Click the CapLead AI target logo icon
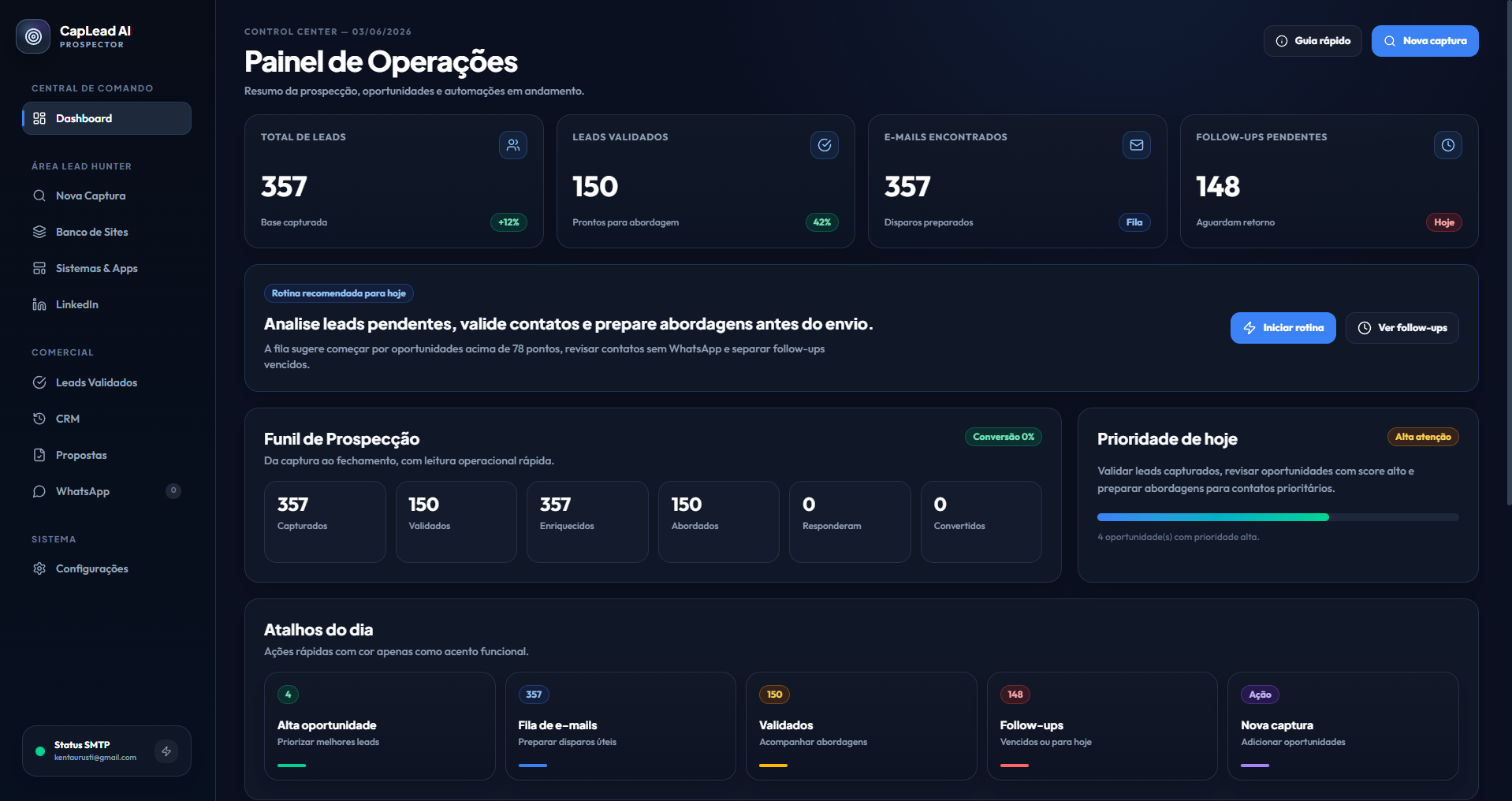1512x801 pixels. pos(33,36)
